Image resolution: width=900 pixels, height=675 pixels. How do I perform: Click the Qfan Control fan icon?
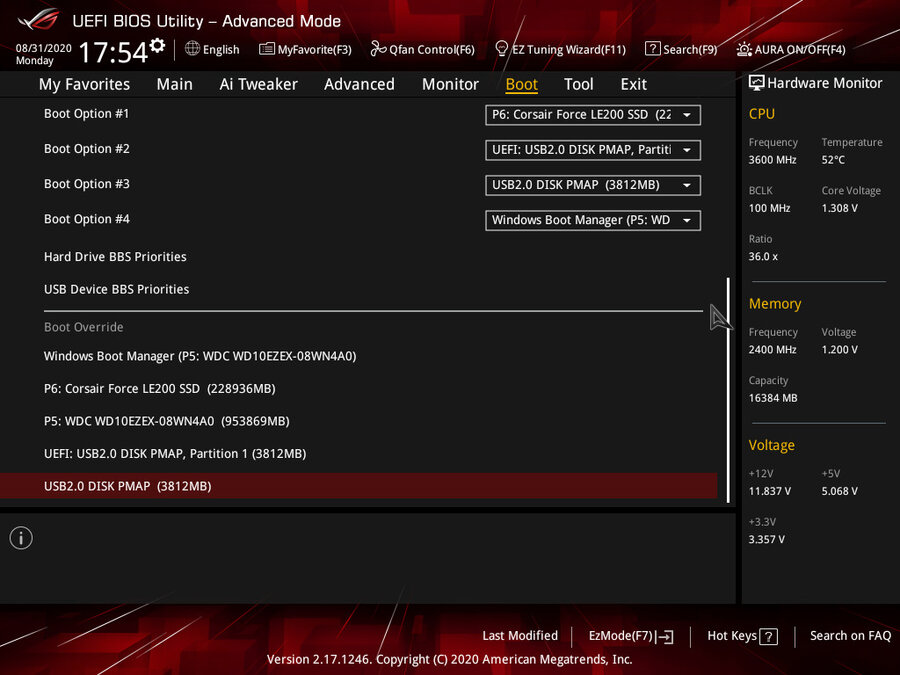pyautogui.click(x=378, y=49)
